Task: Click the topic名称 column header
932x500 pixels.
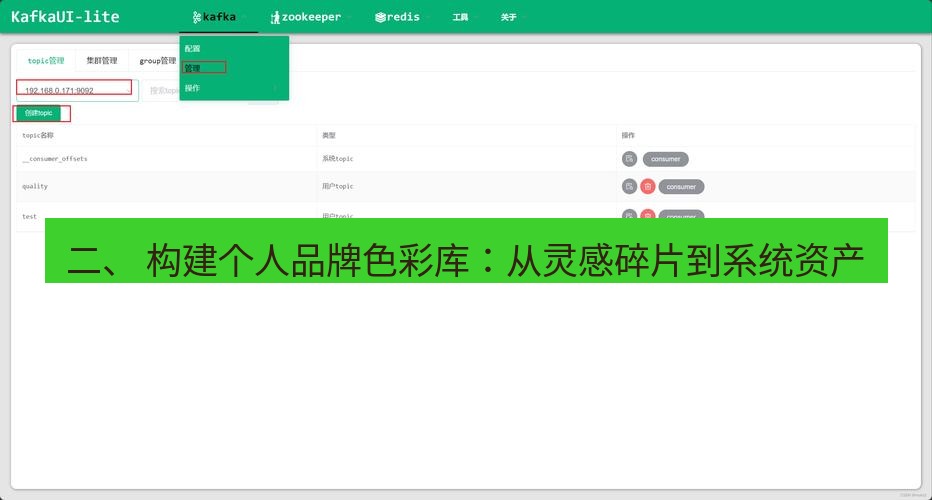Action: tap(38, 136)
